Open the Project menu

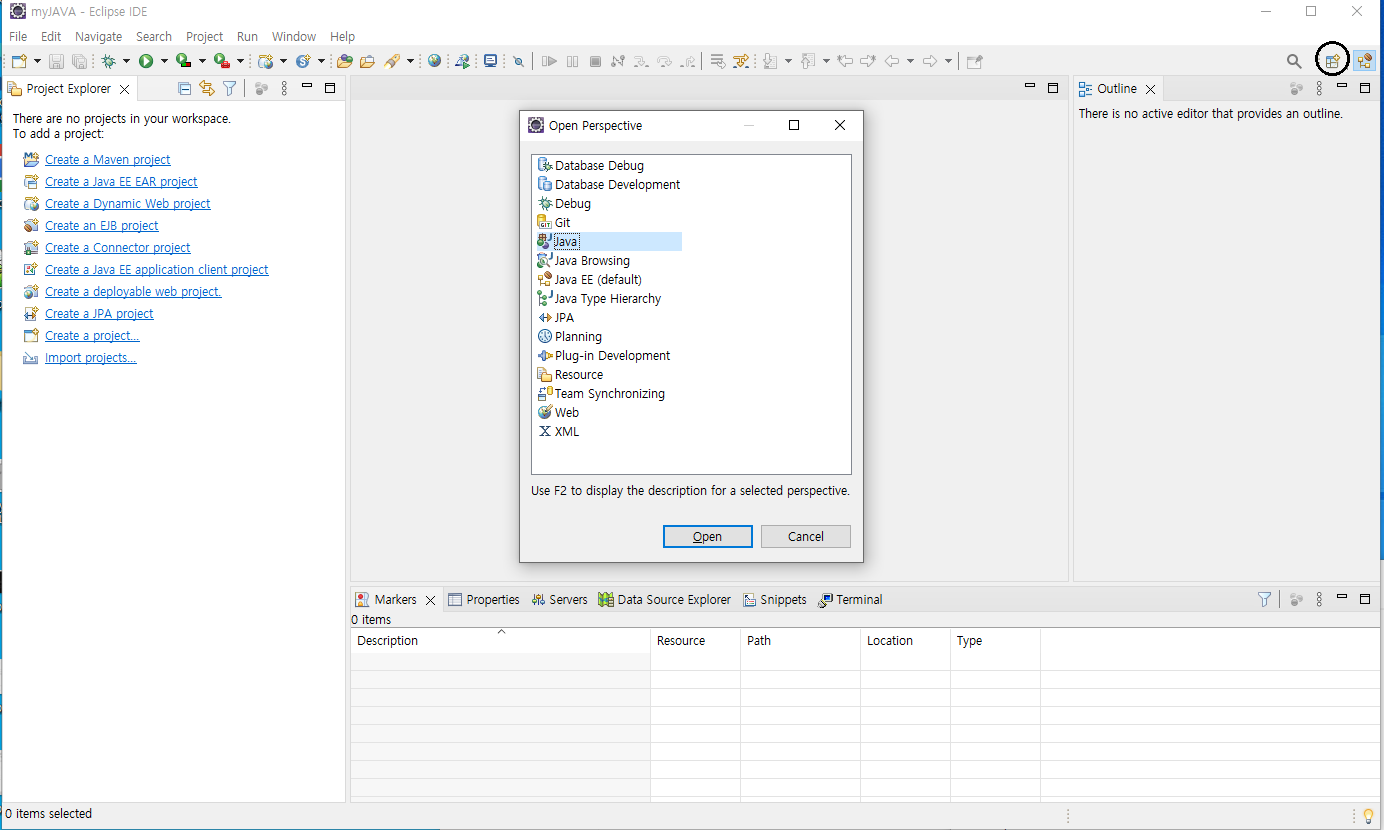click(205, 36)
